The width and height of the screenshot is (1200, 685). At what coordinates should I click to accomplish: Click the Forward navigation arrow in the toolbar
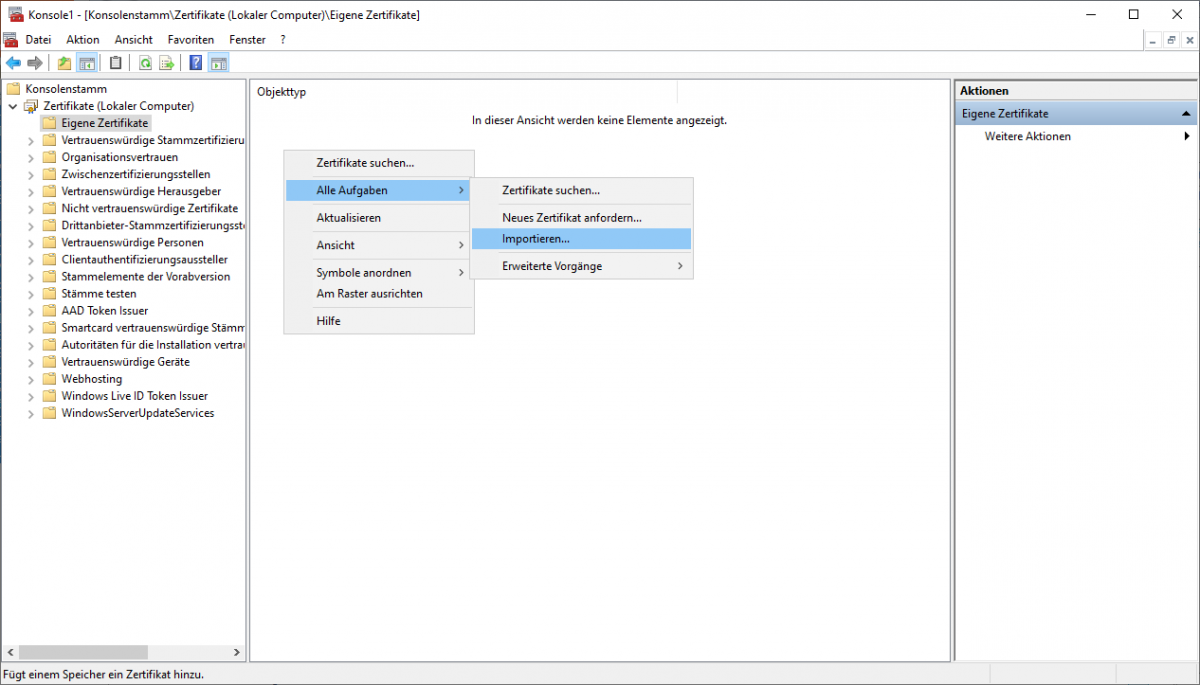[34, 62]
